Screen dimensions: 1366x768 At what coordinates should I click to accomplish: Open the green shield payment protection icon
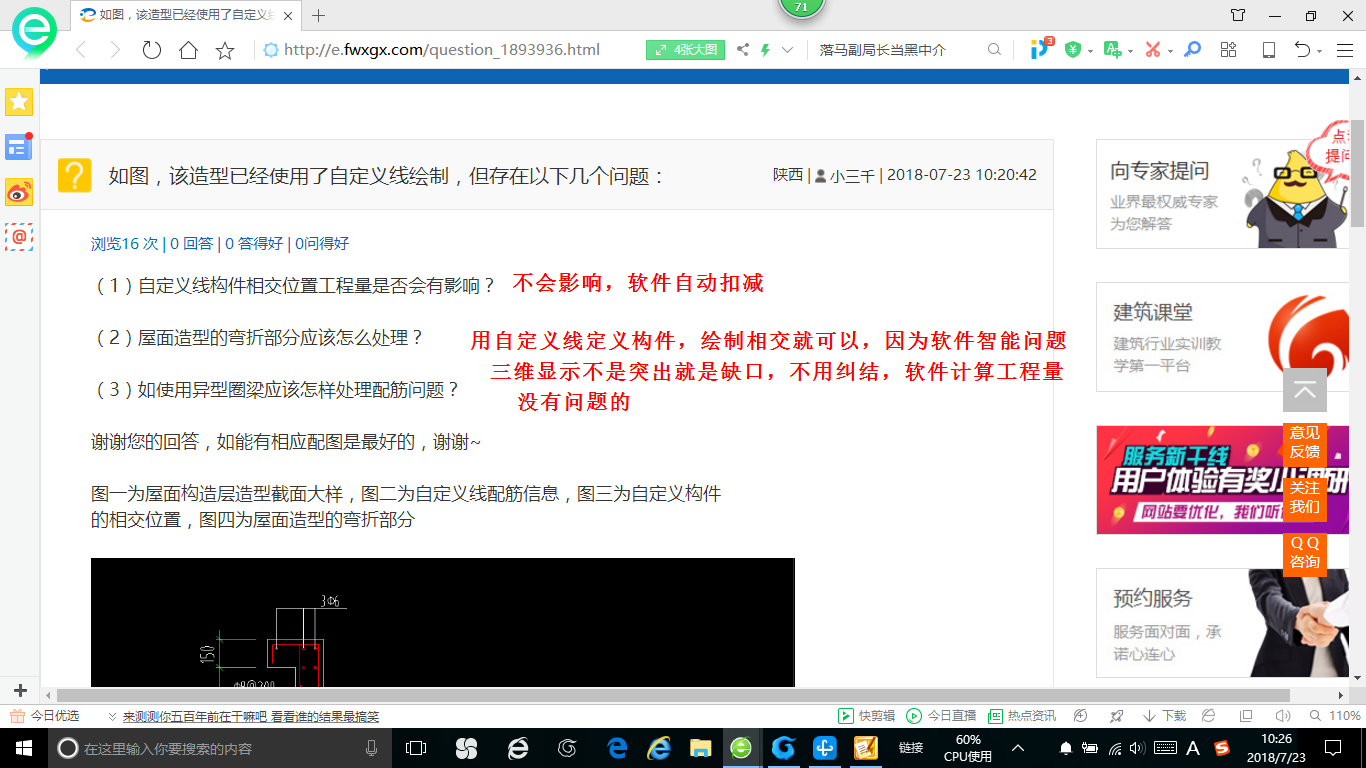[x=1073, y=50]
